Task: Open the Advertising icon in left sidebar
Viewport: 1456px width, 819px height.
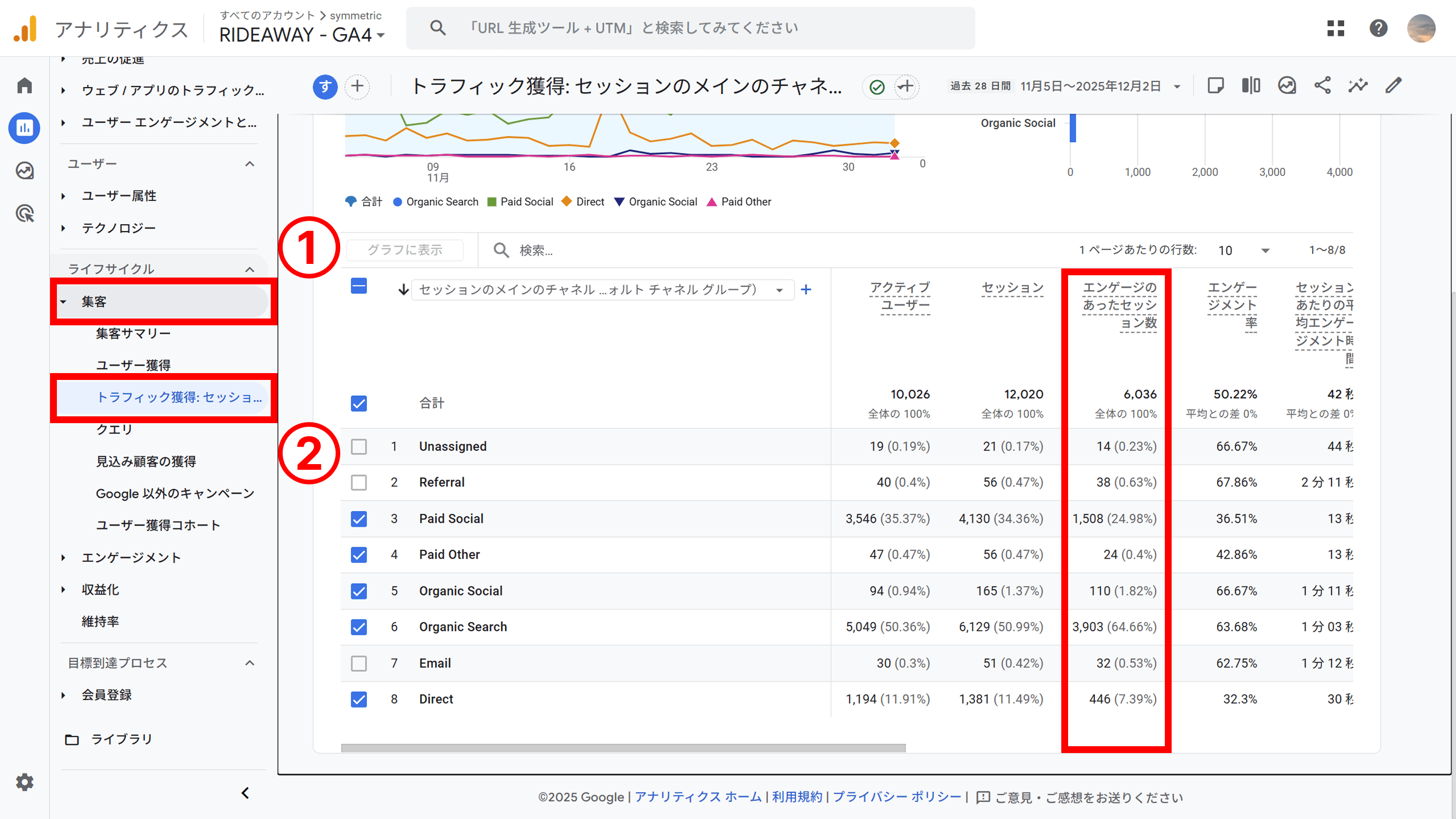Action: pyautogui.click(x=24, y=213)
